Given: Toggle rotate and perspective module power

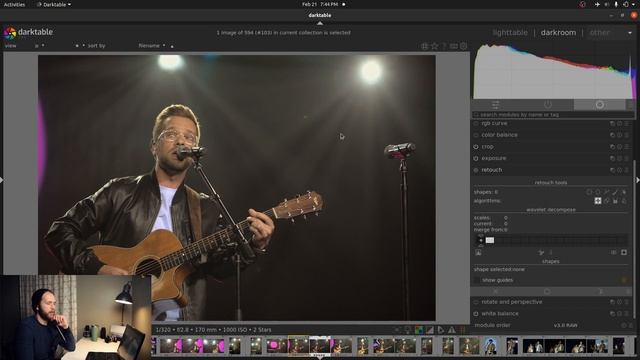Looking at the screenshot, I should coord(476,302).
